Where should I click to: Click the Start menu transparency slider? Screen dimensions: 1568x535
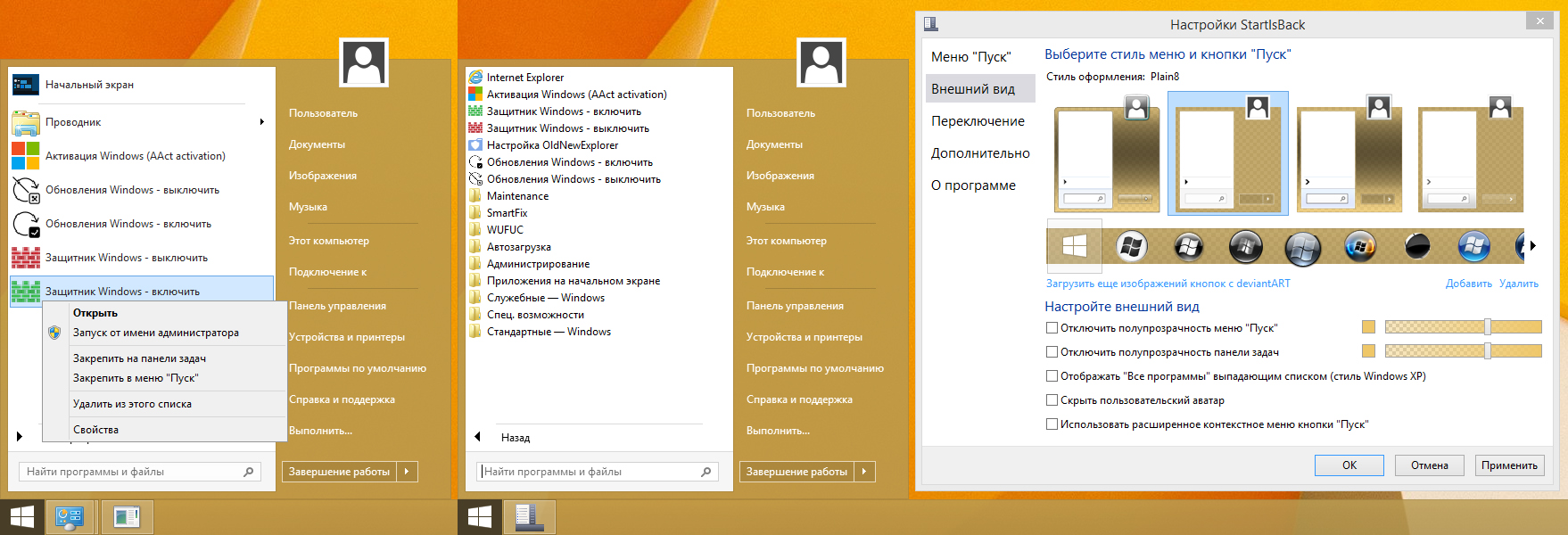pyautogui.click(x=1463, y=327)
